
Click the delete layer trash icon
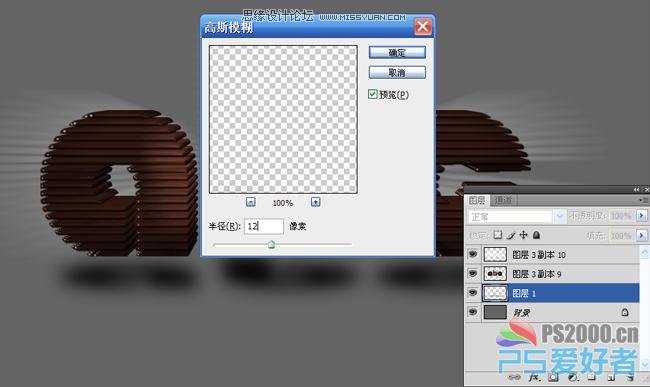[x=631, y=377]
